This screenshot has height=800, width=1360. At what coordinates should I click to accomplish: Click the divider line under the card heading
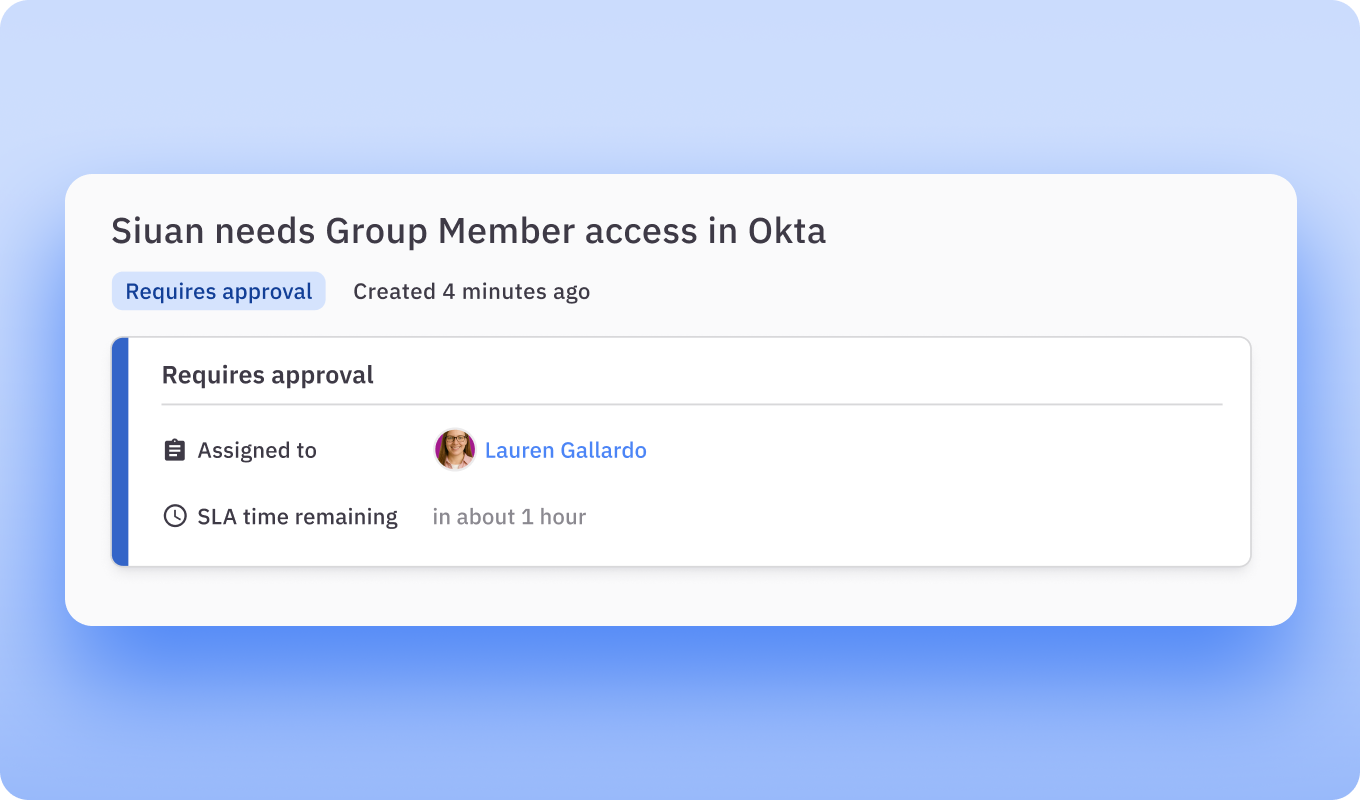(x=691, y=405)
